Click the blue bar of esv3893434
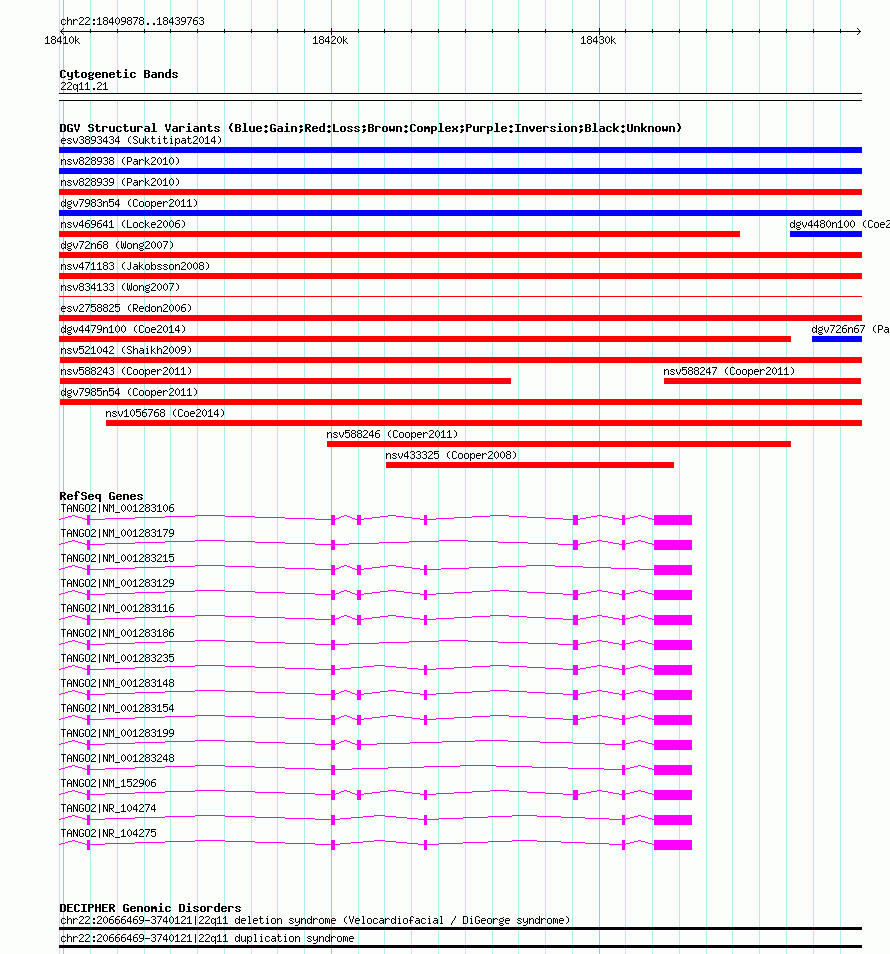 click(461, 150)
